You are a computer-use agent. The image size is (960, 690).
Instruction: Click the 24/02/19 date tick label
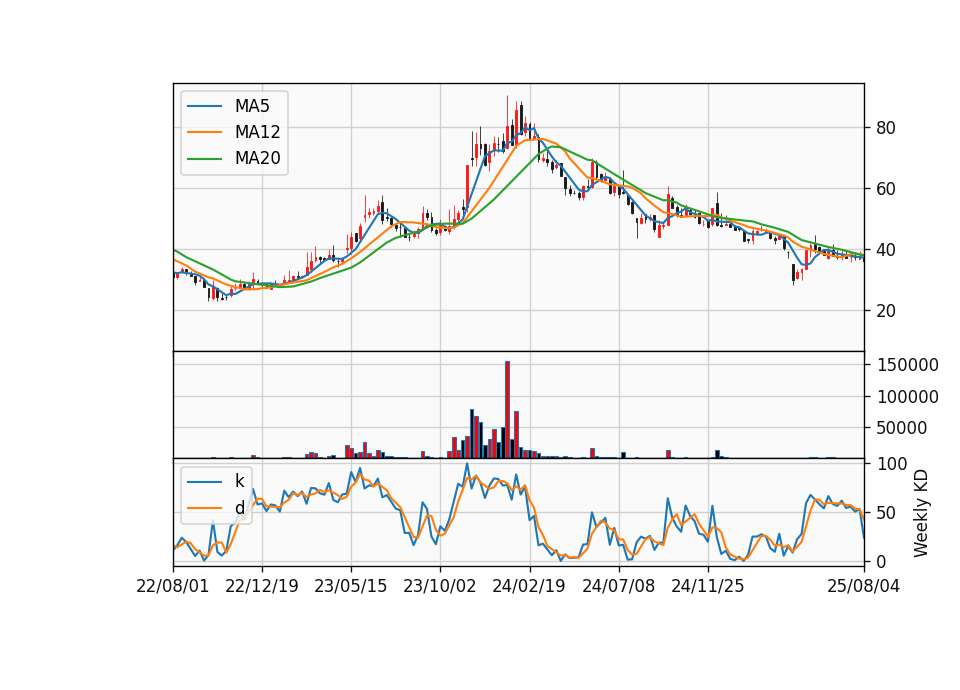(529, 586)
